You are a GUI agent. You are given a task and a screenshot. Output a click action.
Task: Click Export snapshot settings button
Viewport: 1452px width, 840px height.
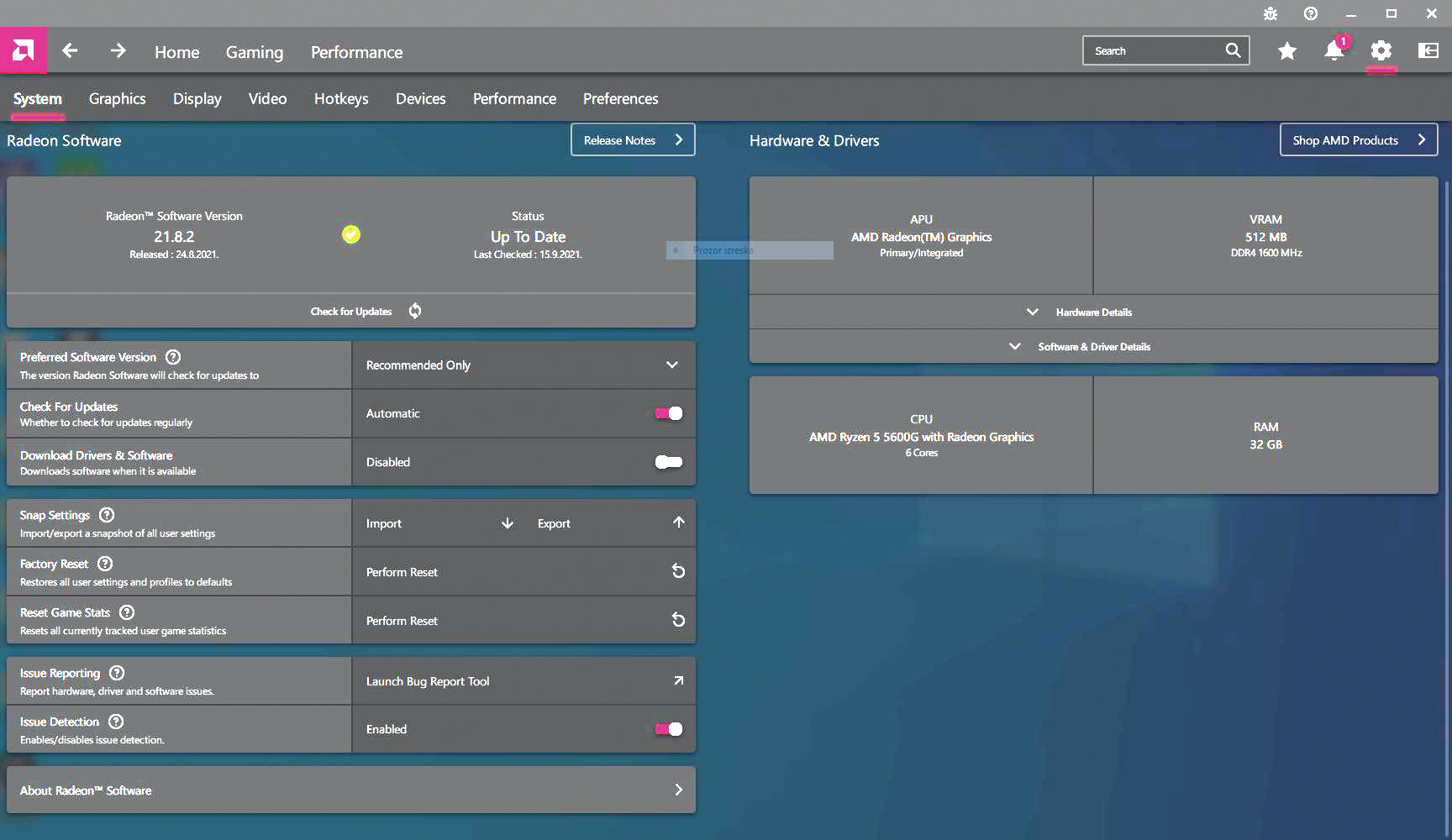coord(610,523)
